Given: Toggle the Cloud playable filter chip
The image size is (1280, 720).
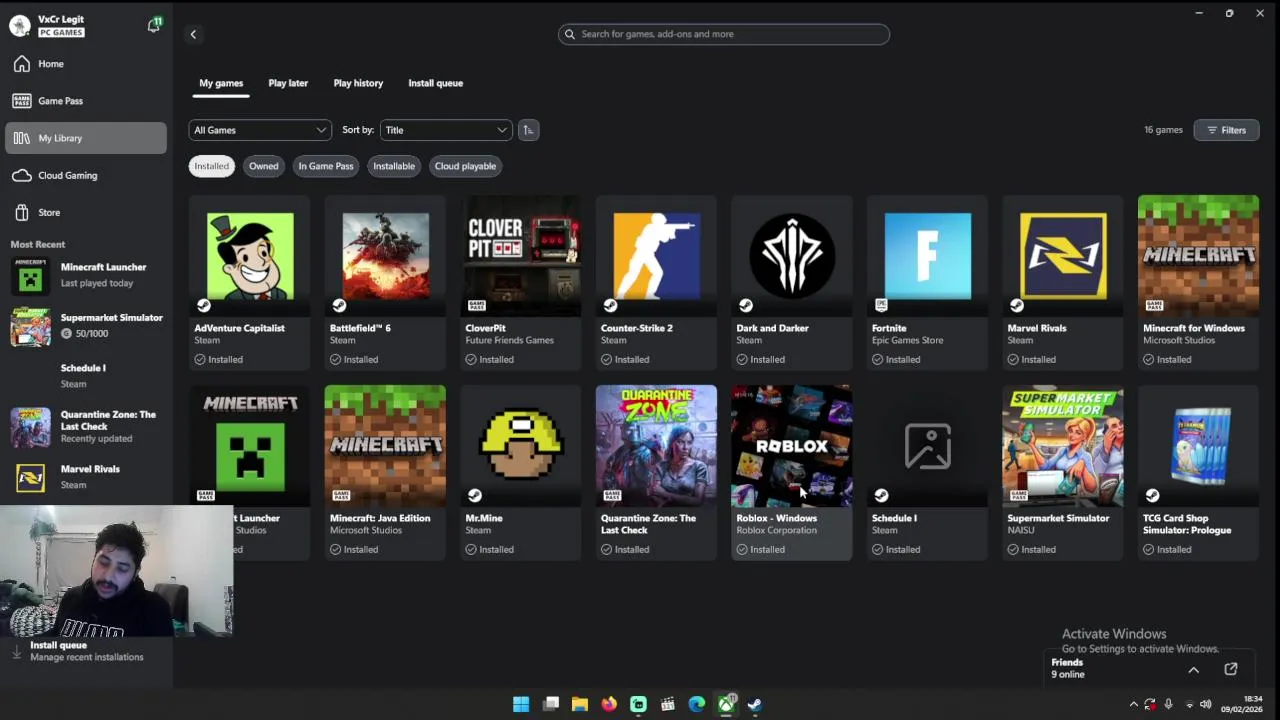Looking at the screenshot, I should 465,166.
